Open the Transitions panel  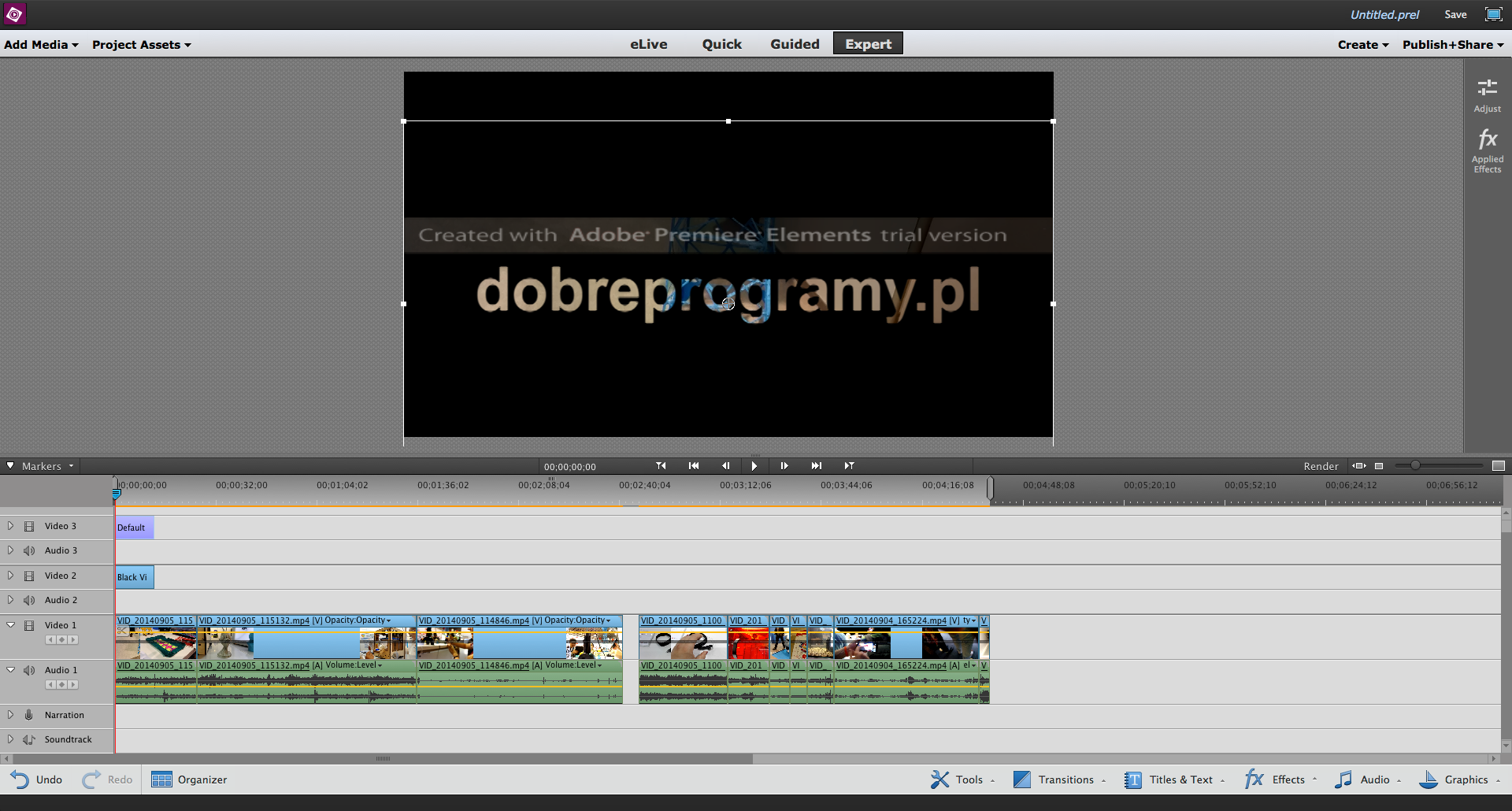click(1059, 780)
